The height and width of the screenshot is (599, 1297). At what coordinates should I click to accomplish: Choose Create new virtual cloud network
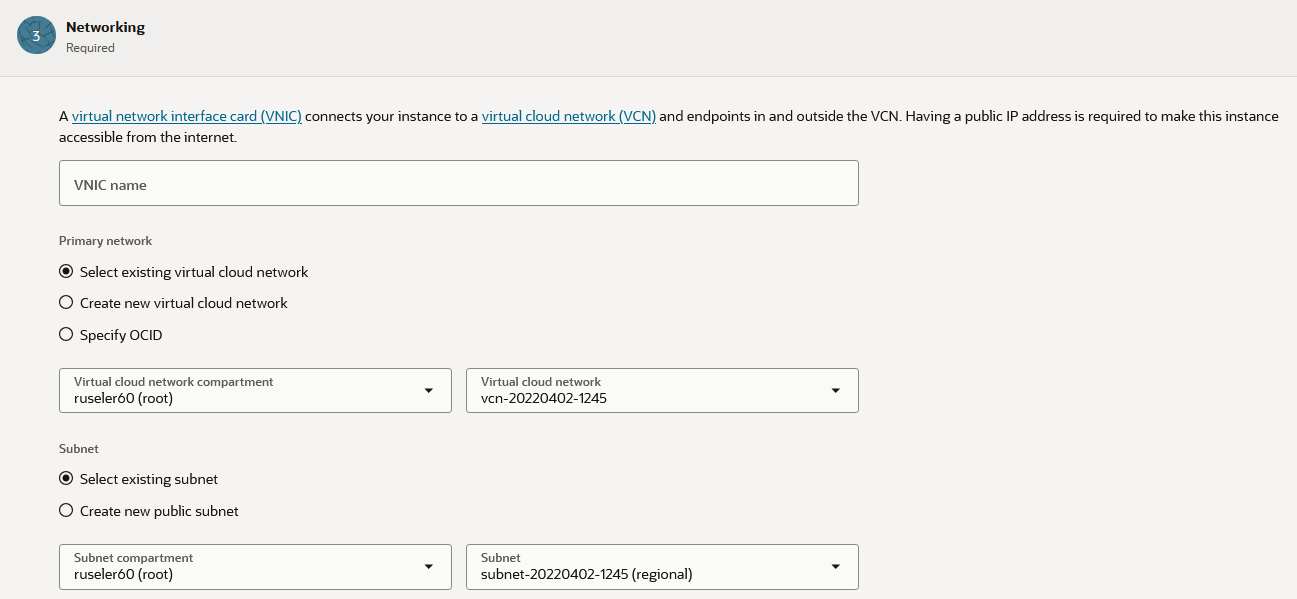tap(66, 303)
